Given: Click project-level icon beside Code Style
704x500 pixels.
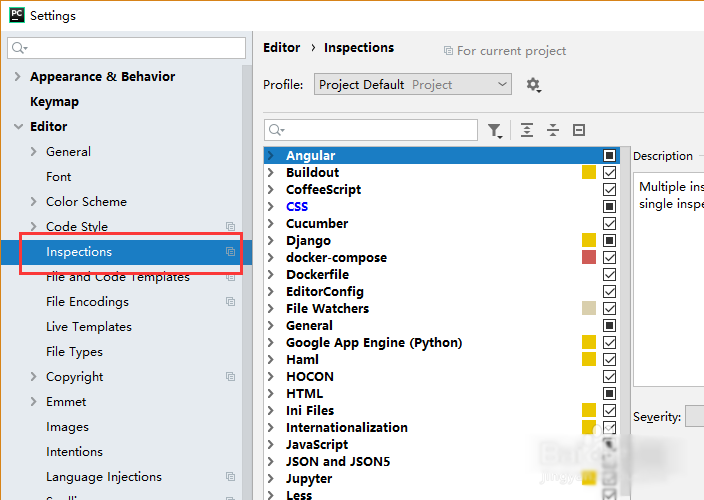Looking at the screenshot, I should pos(231,227).
